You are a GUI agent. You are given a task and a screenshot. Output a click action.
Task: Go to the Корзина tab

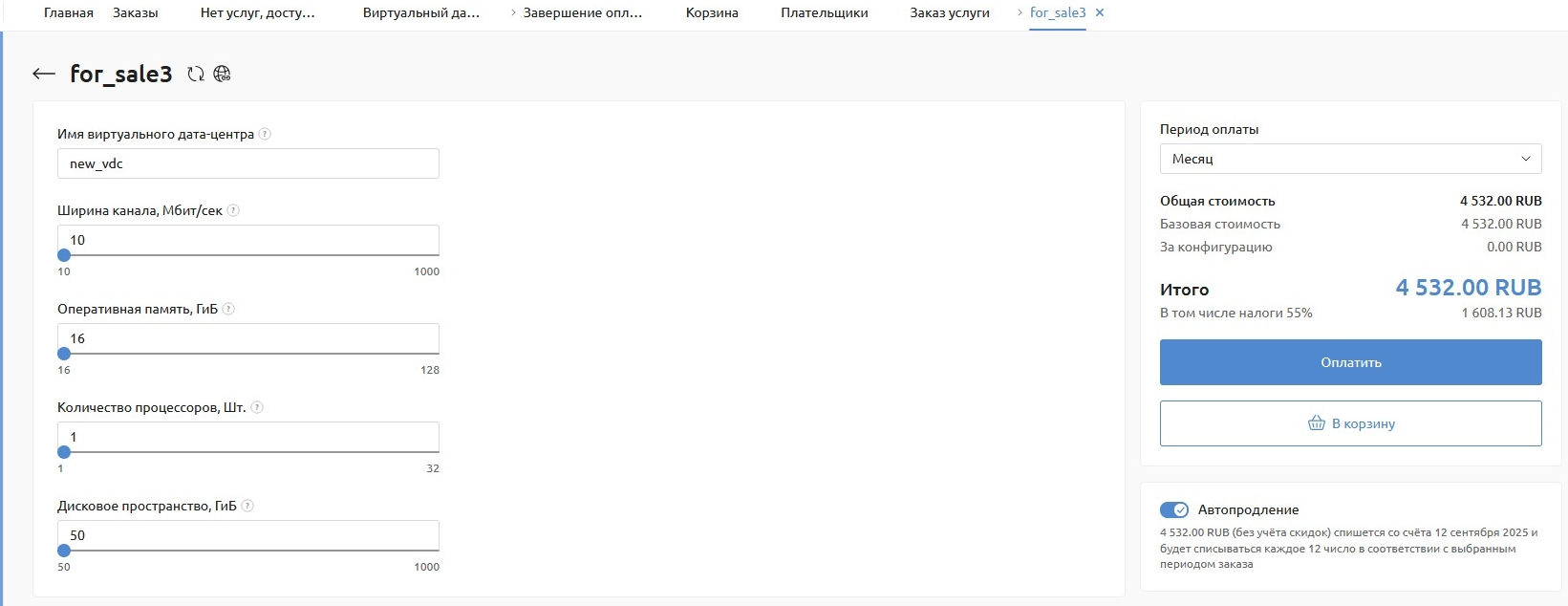(x=712, y=12)
